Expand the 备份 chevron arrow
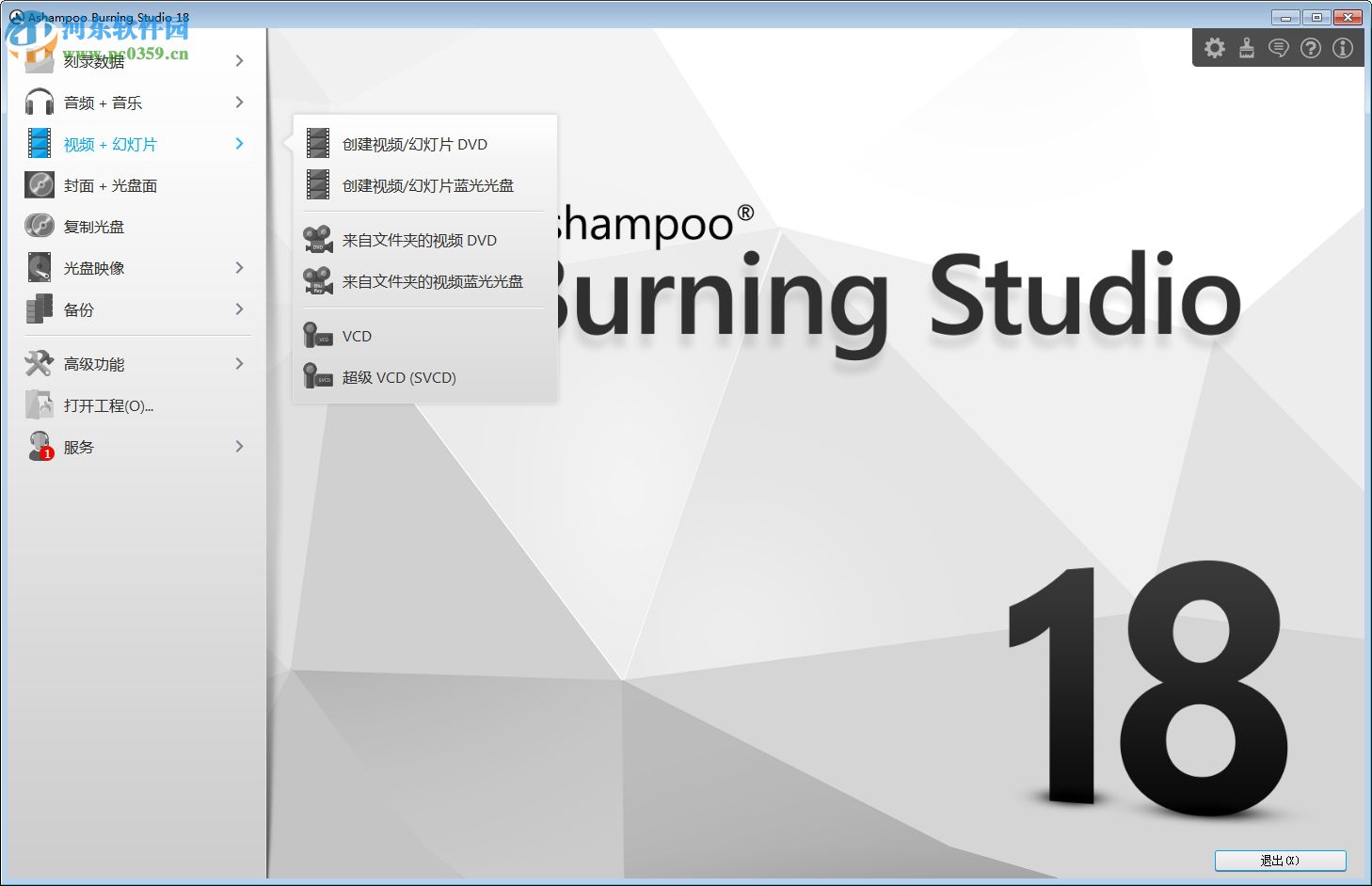1372x886 pixels. [240, 309]
